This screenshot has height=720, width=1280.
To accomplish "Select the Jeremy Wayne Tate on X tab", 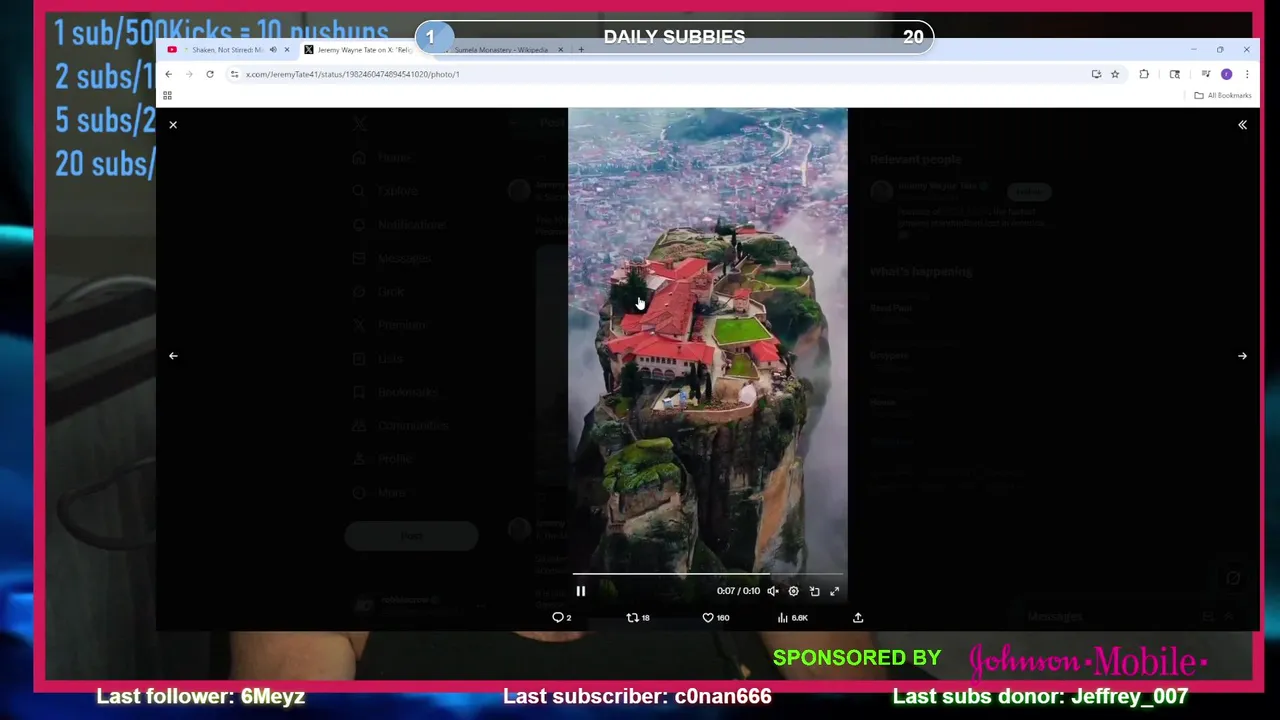I will coord(364,49).
